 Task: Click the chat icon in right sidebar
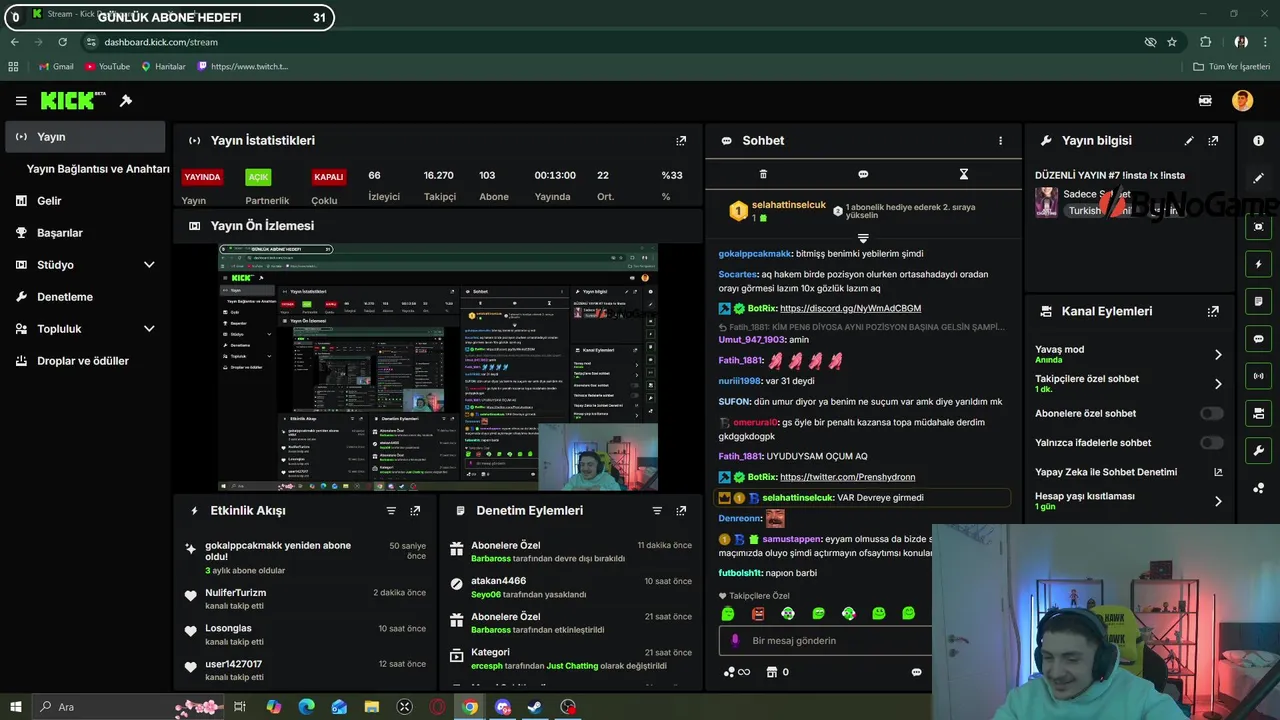pos(1258,338)
